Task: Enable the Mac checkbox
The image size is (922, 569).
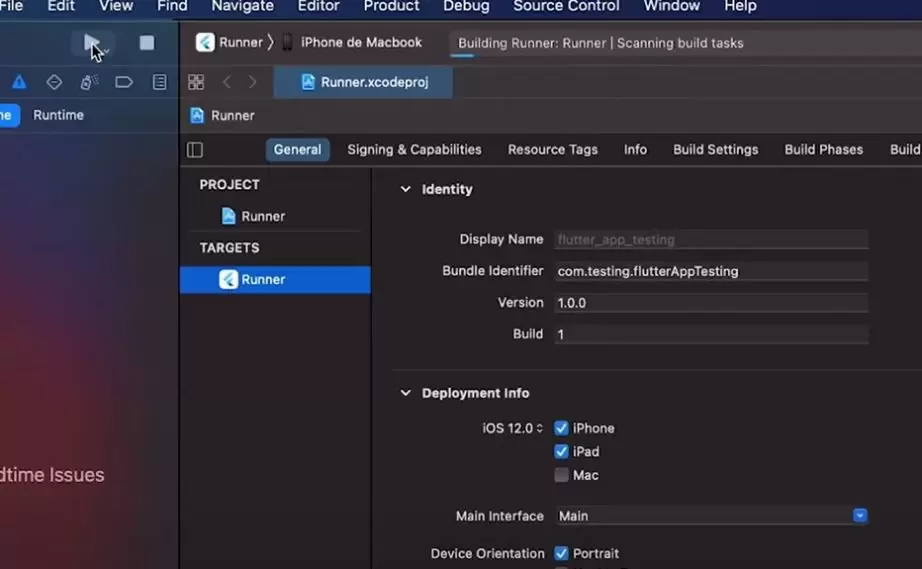Action: pyautogui.click(x=562, y=475)
